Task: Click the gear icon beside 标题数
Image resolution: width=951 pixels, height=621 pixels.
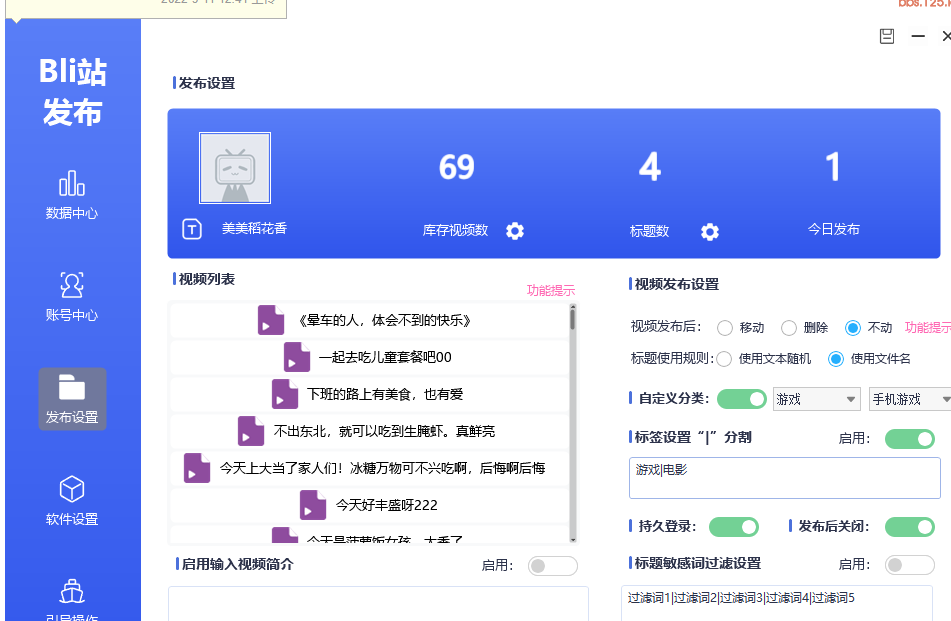Action: point(710,232)
